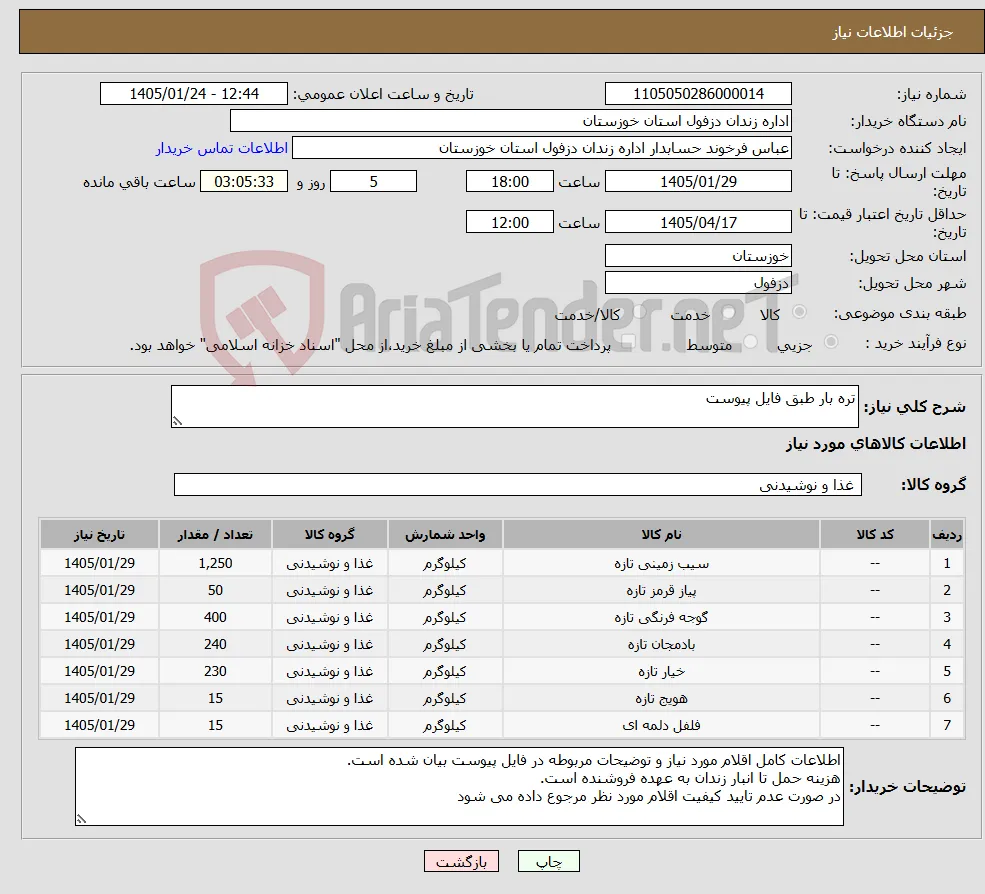Open buyer contact info link اطلاعات تماس خریدار
This screenshot has height=894, width=985.
coord(222,148)
